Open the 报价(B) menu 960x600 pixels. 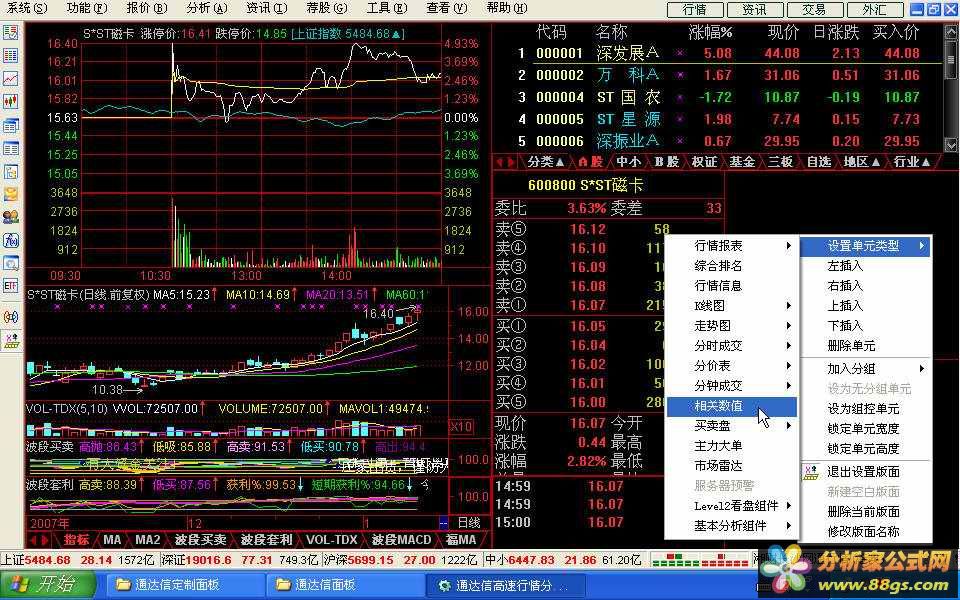click(147, 9)
